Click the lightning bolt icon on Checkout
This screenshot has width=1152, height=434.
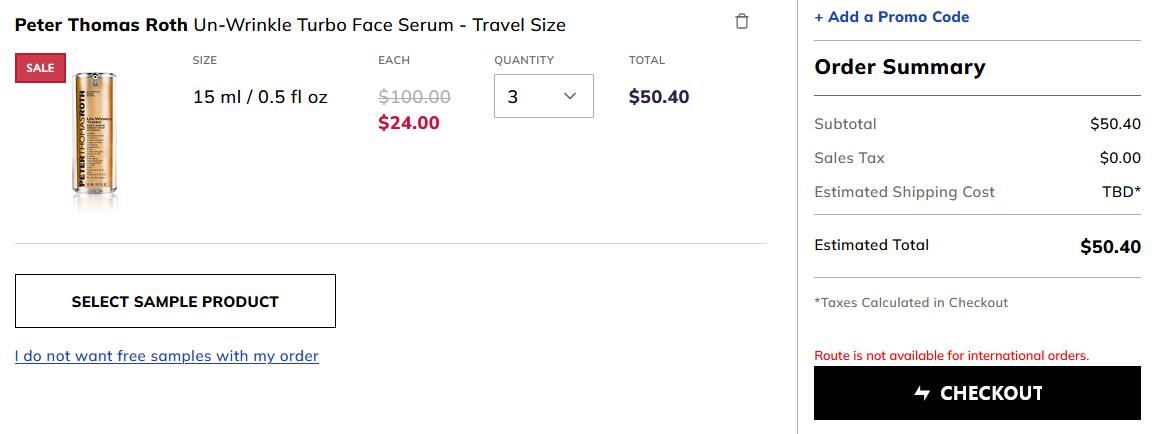click(x=922, y=394)
